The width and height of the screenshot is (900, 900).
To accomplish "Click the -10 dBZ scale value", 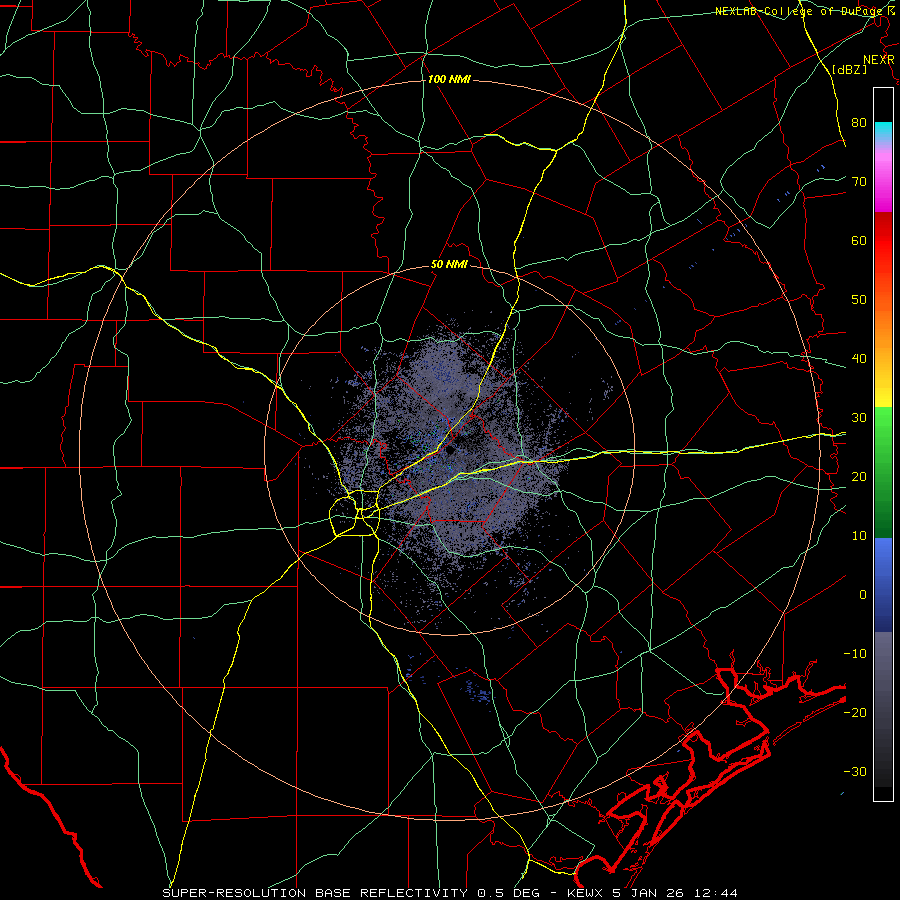I will [x=855, y=654].
